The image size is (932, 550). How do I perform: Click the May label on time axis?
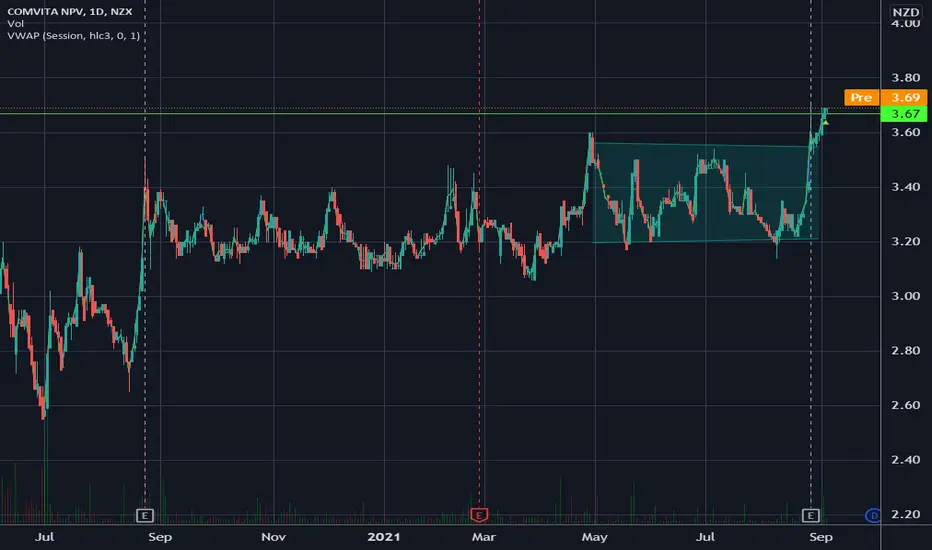click(594, 537)
